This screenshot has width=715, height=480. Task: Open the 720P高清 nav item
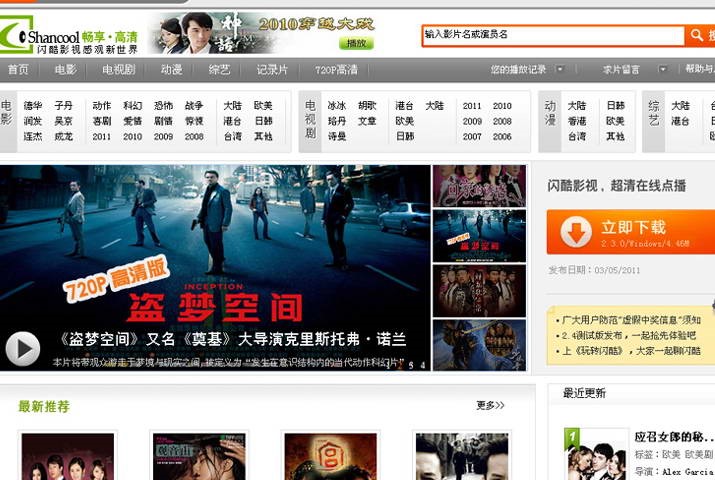336,70
